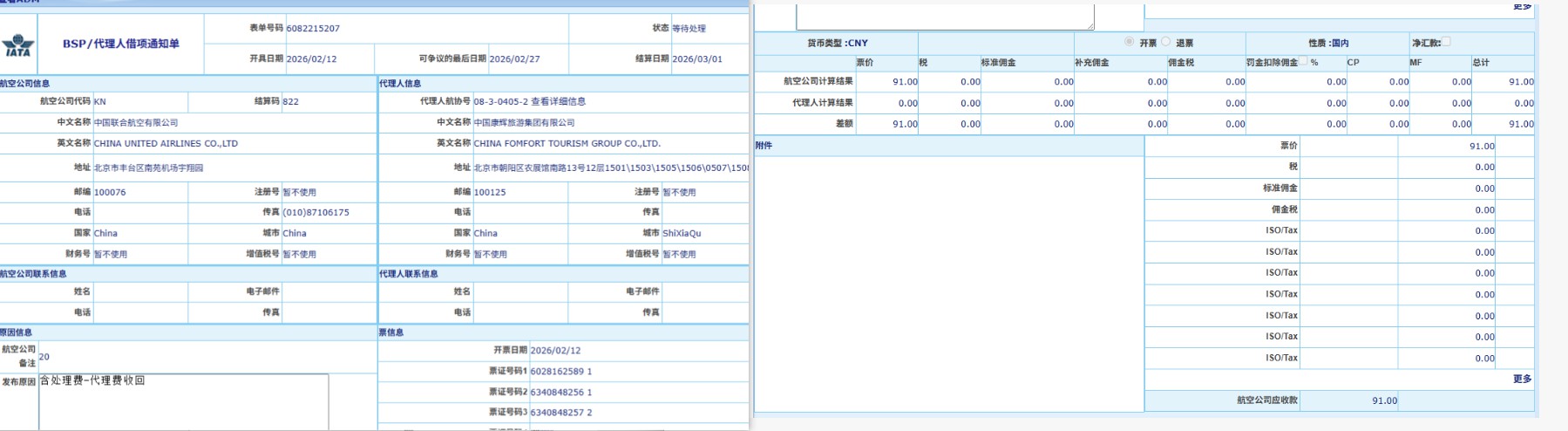This screenshot has width=1568, height=431.
Task: Click form number 6082215207
Action: coord(313,29)
